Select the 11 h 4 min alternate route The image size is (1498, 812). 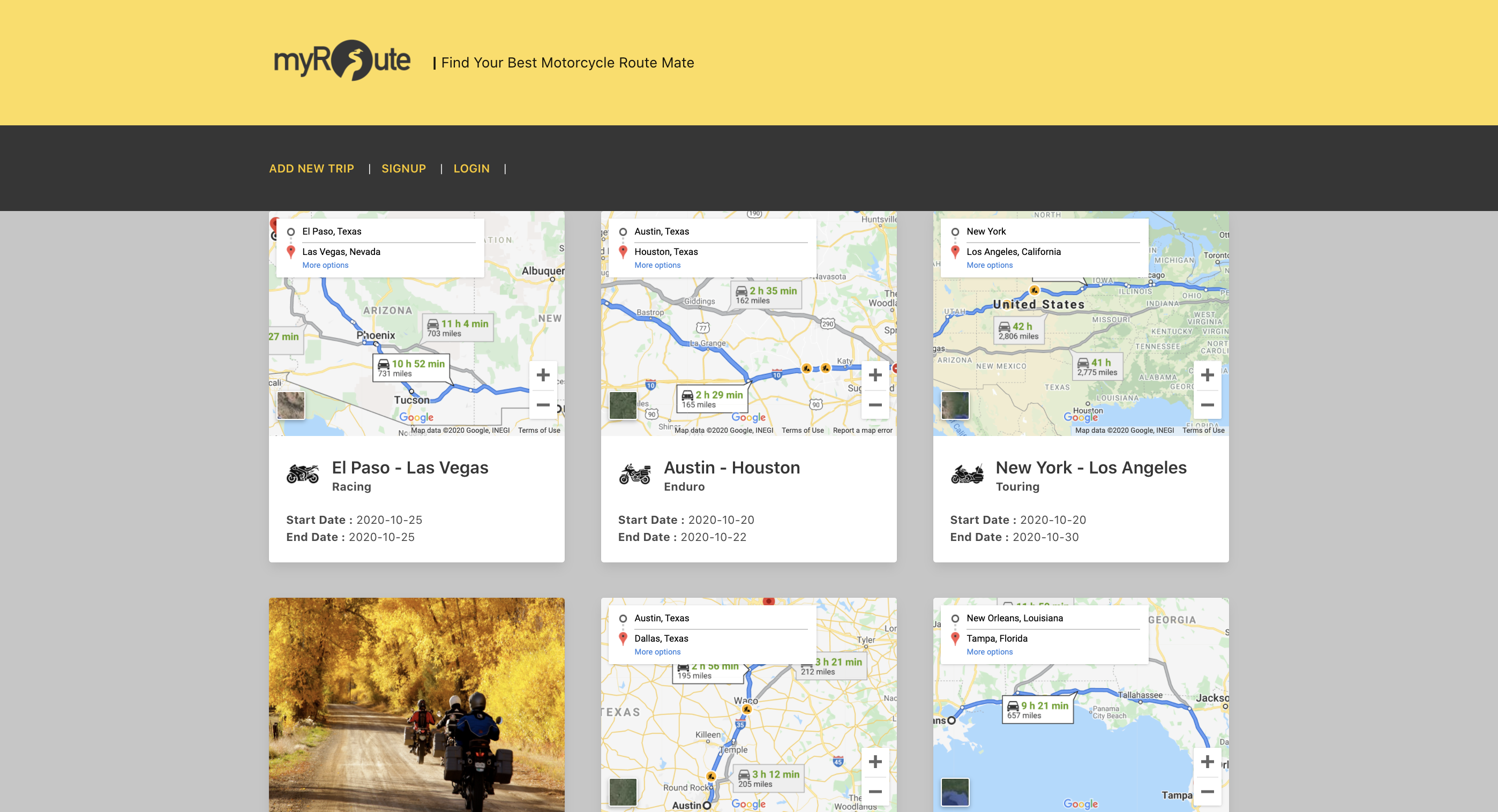pos(458,328)
